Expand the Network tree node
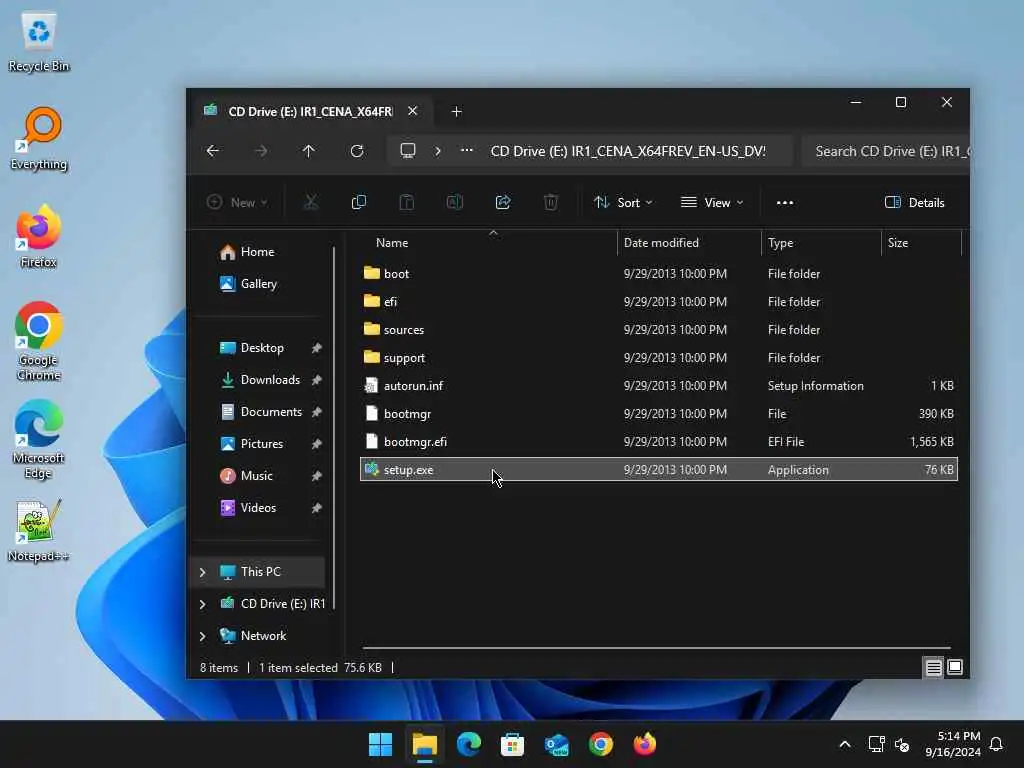The height and width of the screenshot is (768, 1024). [202, 636]
